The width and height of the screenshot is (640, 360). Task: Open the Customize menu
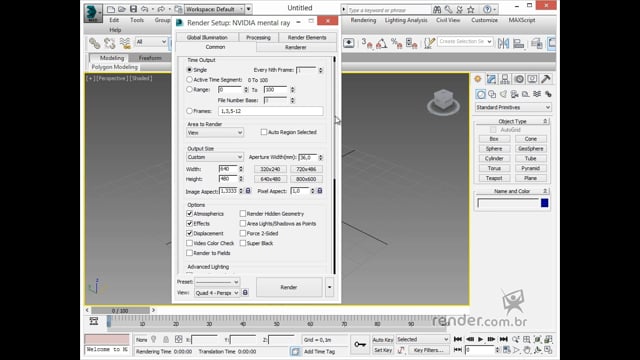coord(484,20)
